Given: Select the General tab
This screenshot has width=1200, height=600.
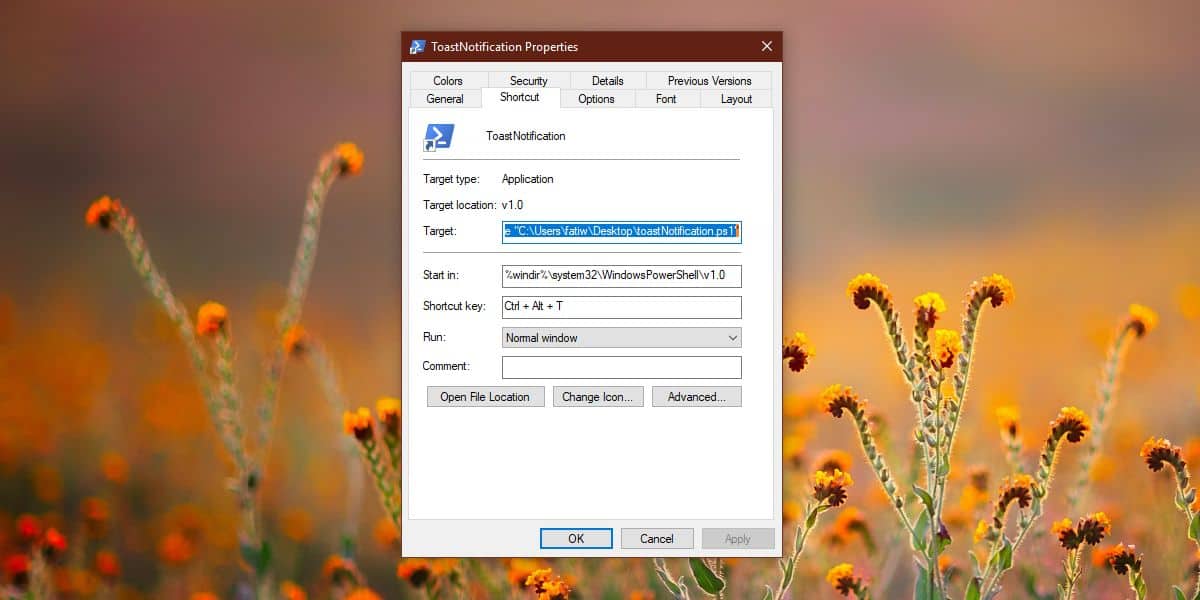Looking at the screenshot, I should (445, 99).
